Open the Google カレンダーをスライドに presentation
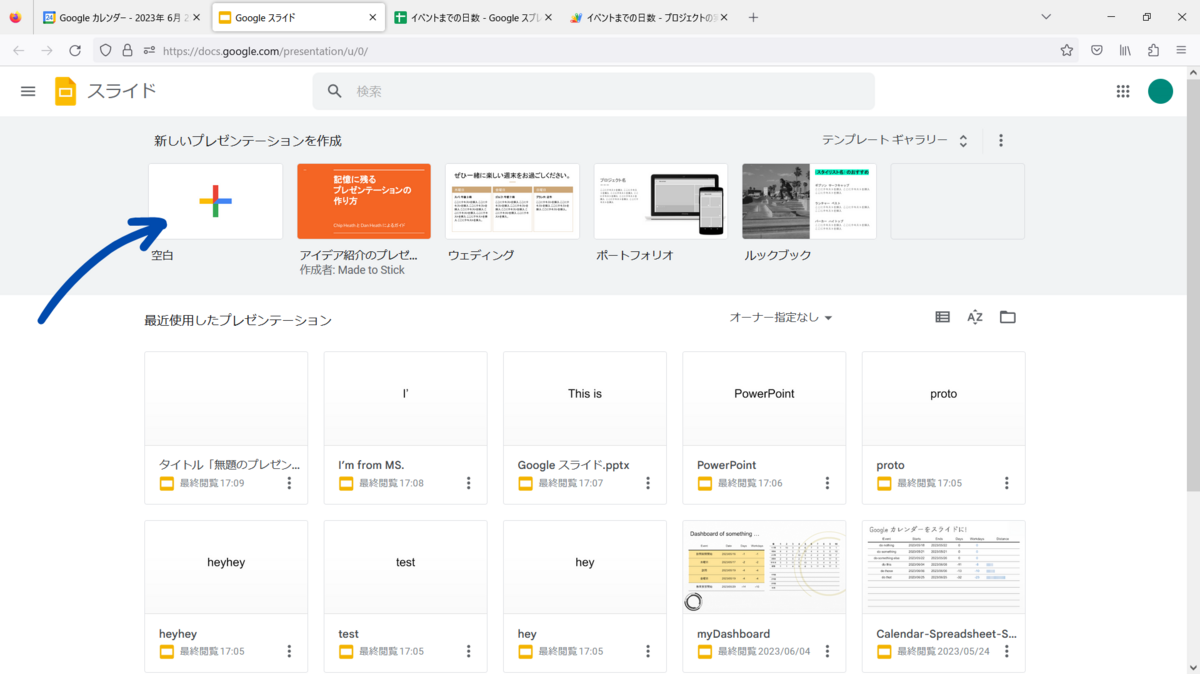 943,567
